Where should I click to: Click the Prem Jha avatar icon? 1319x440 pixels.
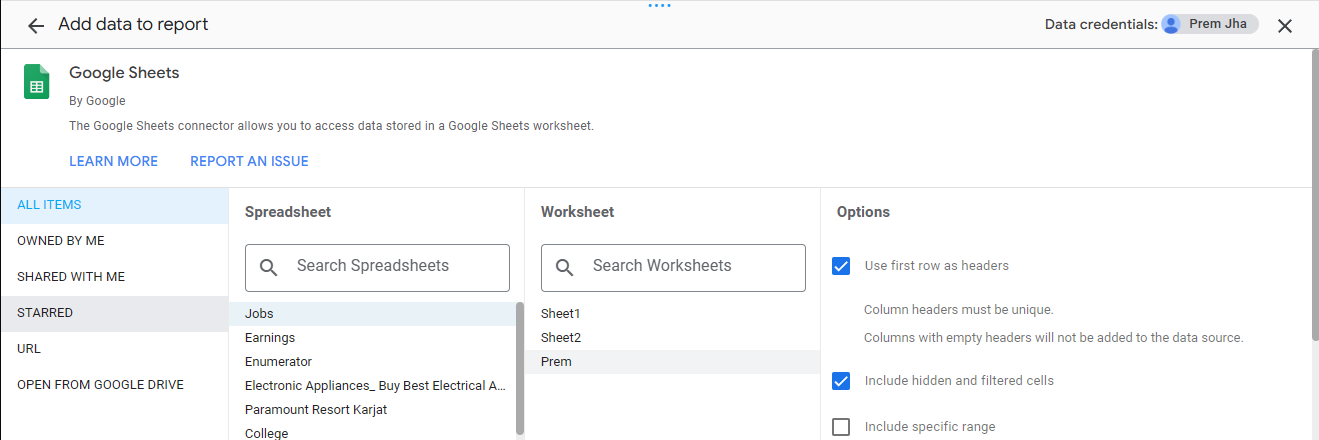pyautogui.click(x=1171, y=24)
